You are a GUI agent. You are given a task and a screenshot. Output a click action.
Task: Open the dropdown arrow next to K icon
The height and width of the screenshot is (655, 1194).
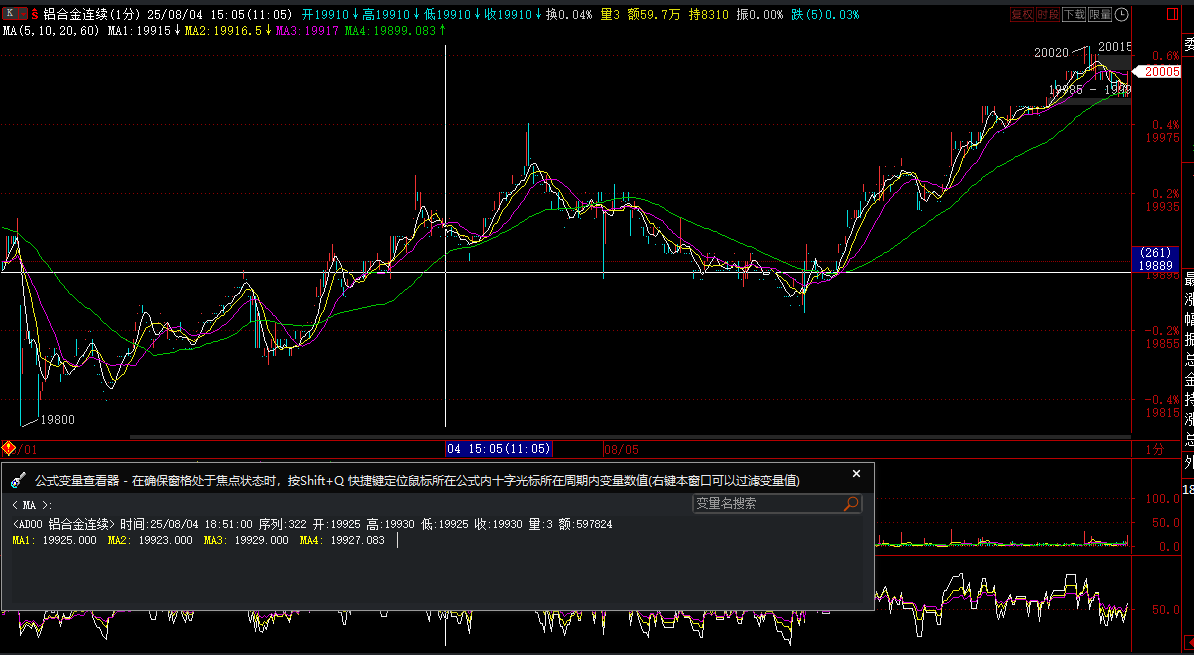click(22, 14)
